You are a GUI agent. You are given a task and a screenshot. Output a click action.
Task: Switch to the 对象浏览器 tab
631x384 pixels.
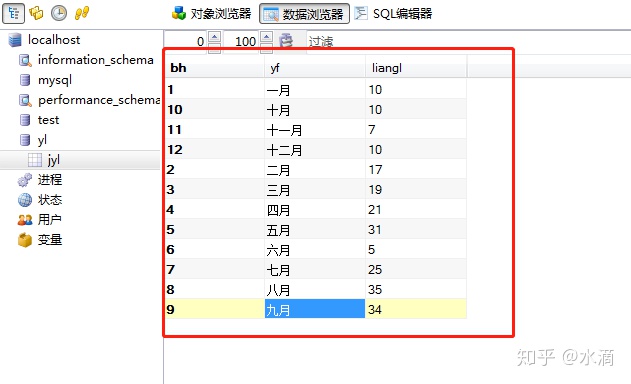211,14
